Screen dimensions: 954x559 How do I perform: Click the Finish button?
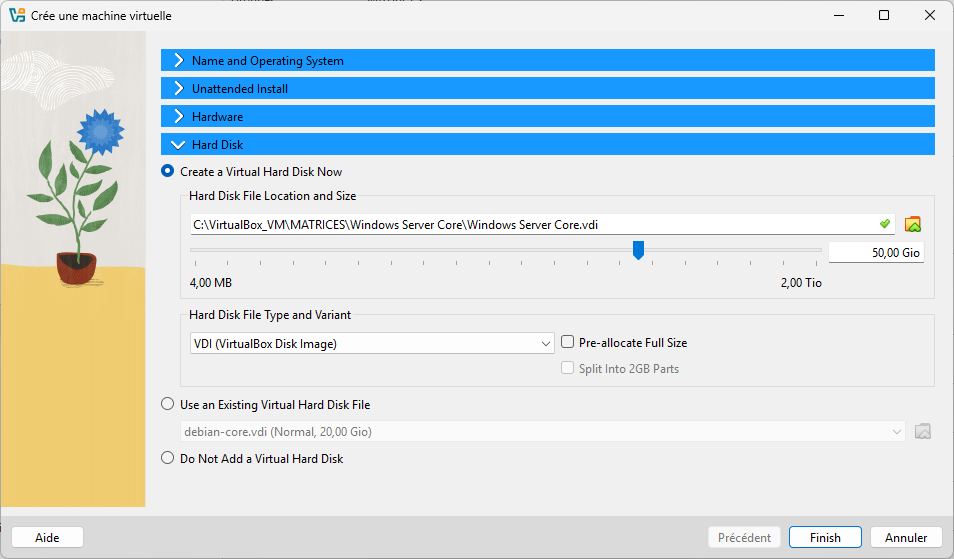pos(825,538)
